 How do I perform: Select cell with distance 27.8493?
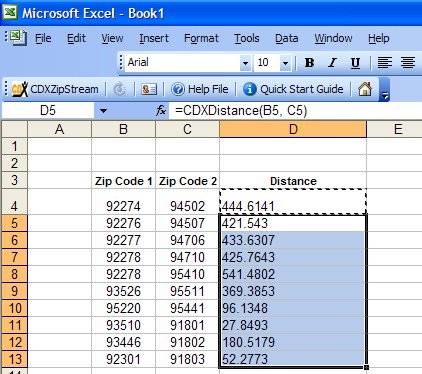[293, 325]
